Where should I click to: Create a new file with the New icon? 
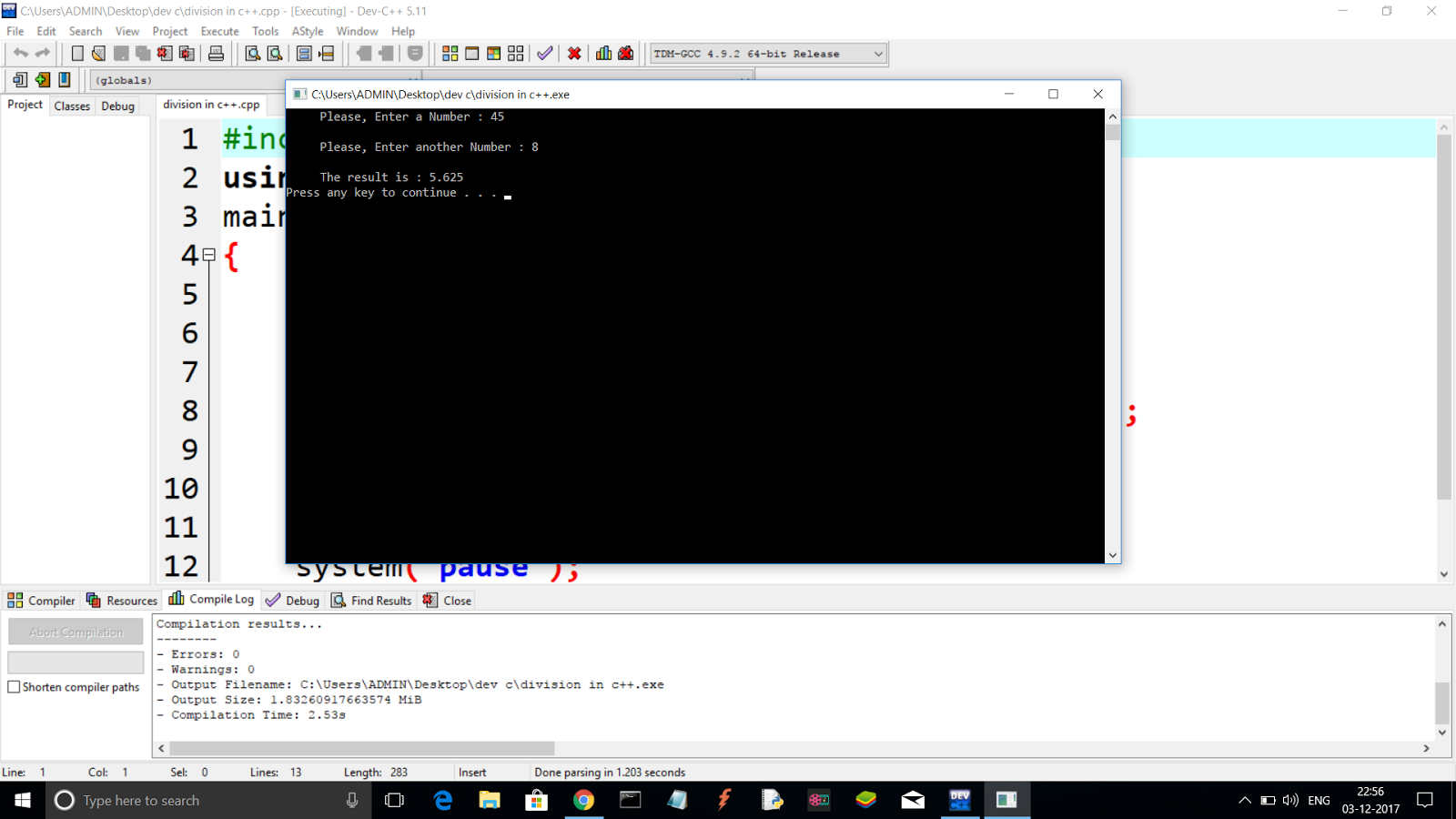click(77, 54)
